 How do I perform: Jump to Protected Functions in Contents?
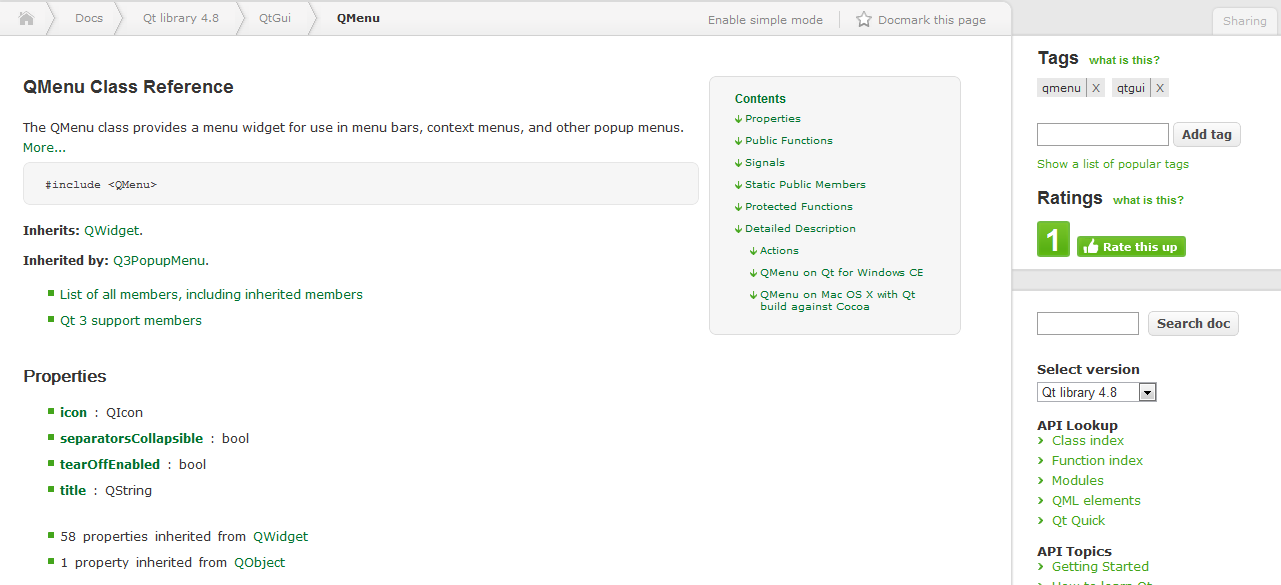(798, 207)
